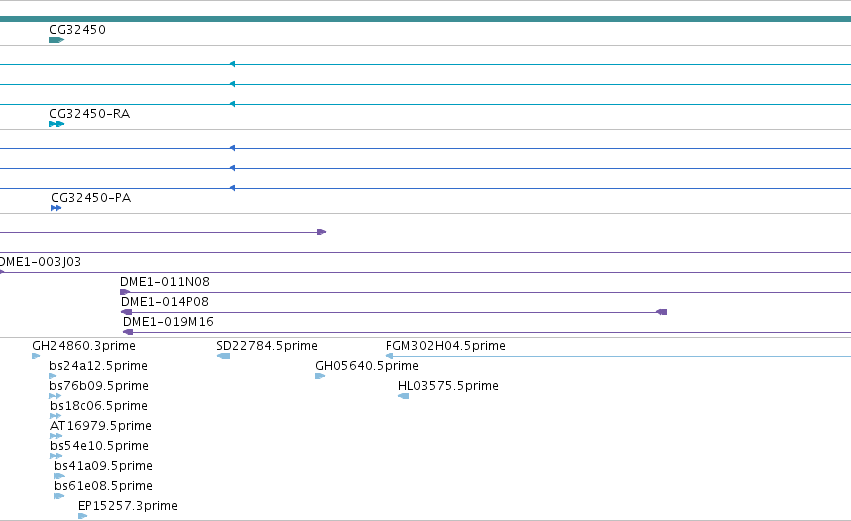Click the CG32450-RA transcript glyph
The height and width of the screenshot is (521, 851).
click(x=56, y=124)
